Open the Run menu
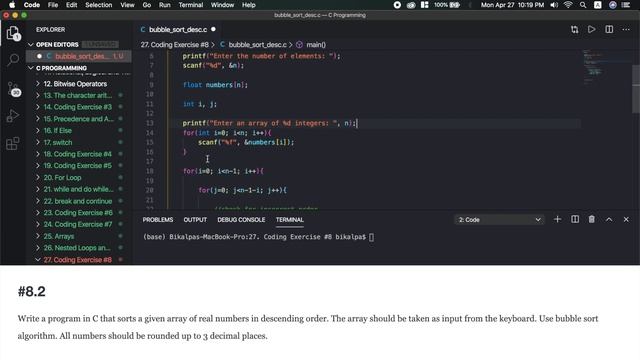This screenshot has width=640, height=360. pyautogui.click(x=164, y=5)
